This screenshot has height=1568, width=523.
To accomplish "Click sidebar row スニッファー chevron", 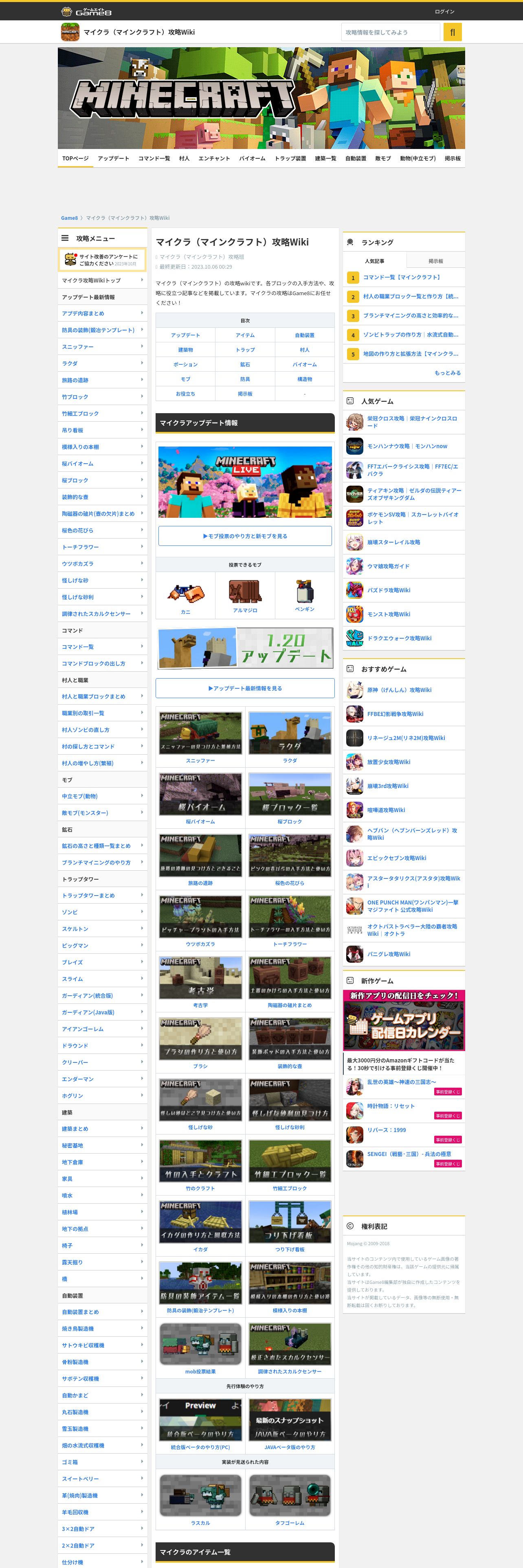I will [x=142, y=346].
